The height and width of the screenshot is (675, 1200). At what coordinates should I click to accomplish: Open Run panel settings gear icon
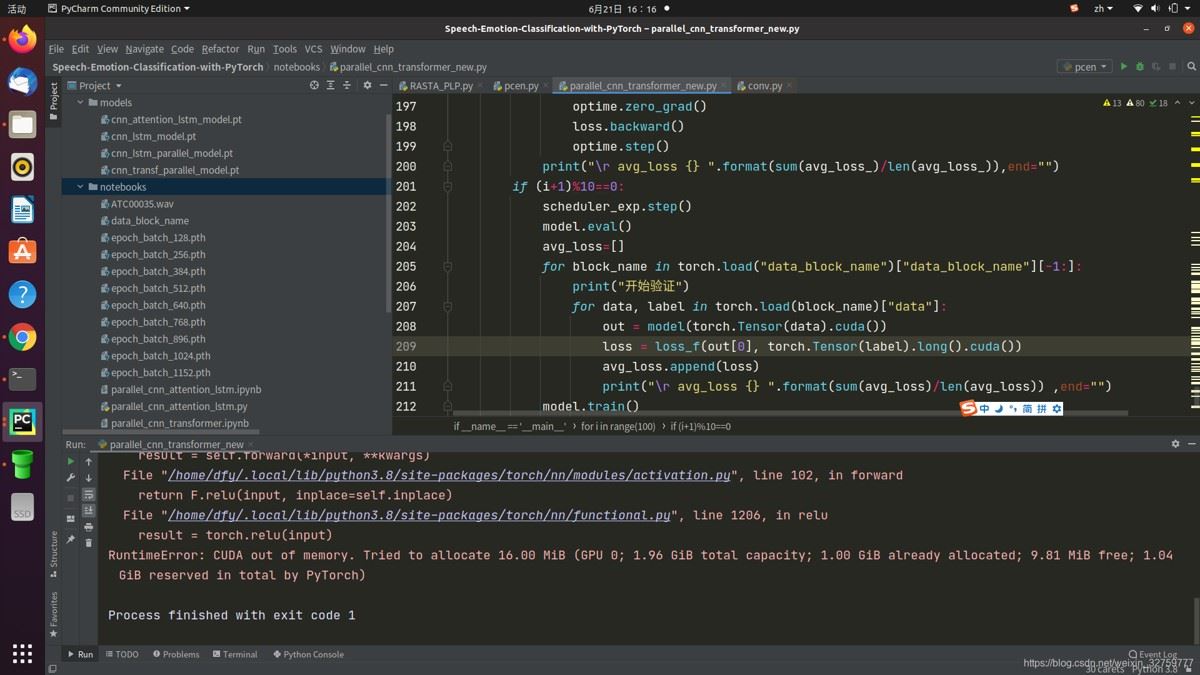[1175, 444]
